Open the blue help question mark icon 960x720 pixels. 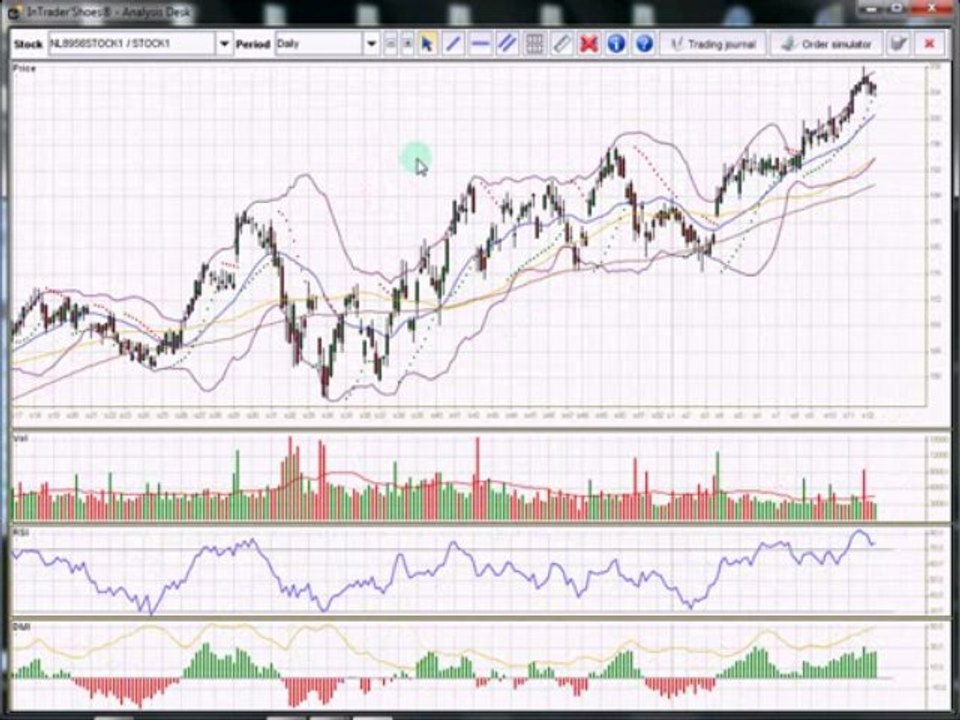(644, 44)
